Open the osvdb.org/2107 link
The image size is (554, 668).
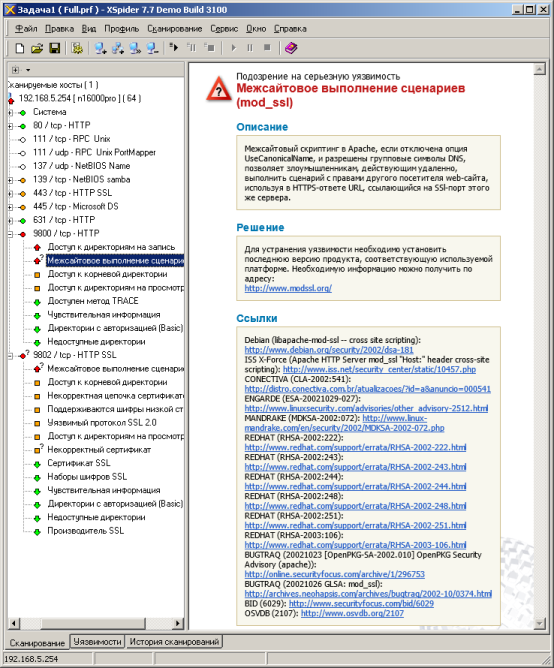coord(352,613)
